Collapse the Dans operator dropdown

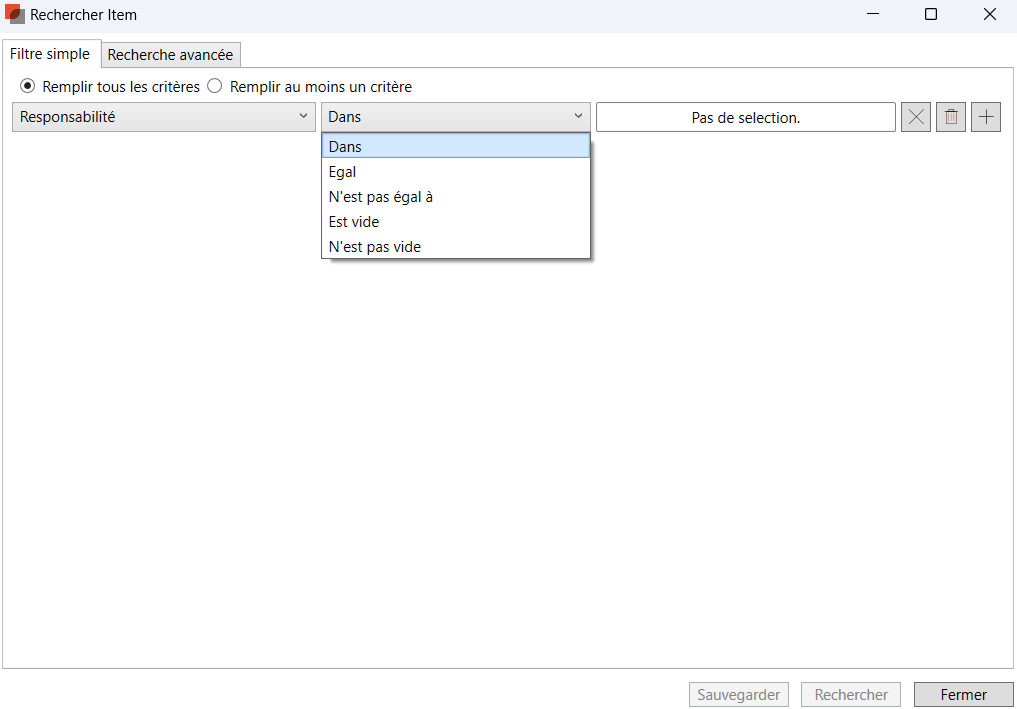(456, 117)
